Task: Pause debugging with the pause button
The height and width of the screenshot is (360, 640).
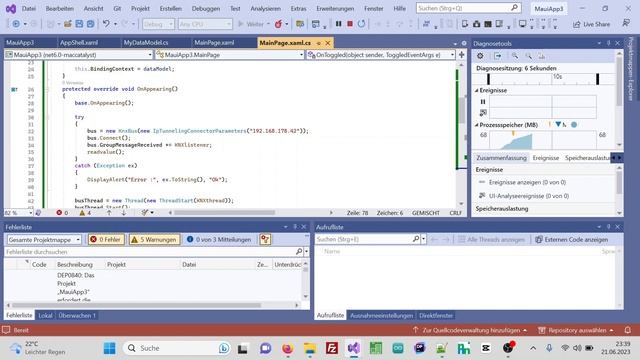Action: (338, 24)
